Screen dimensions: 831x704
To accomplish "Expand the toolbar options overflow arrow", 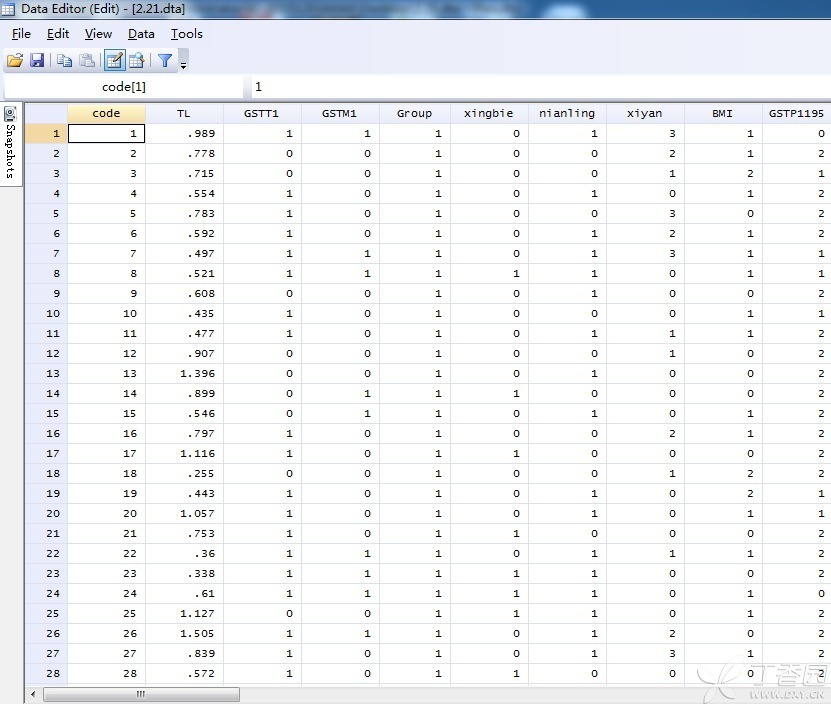I will coord(183,64).
